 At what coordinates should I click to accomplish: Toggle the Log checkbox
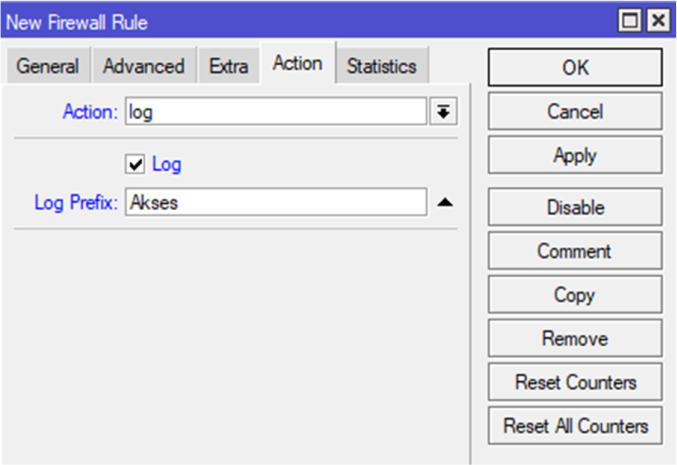point(137,164)
